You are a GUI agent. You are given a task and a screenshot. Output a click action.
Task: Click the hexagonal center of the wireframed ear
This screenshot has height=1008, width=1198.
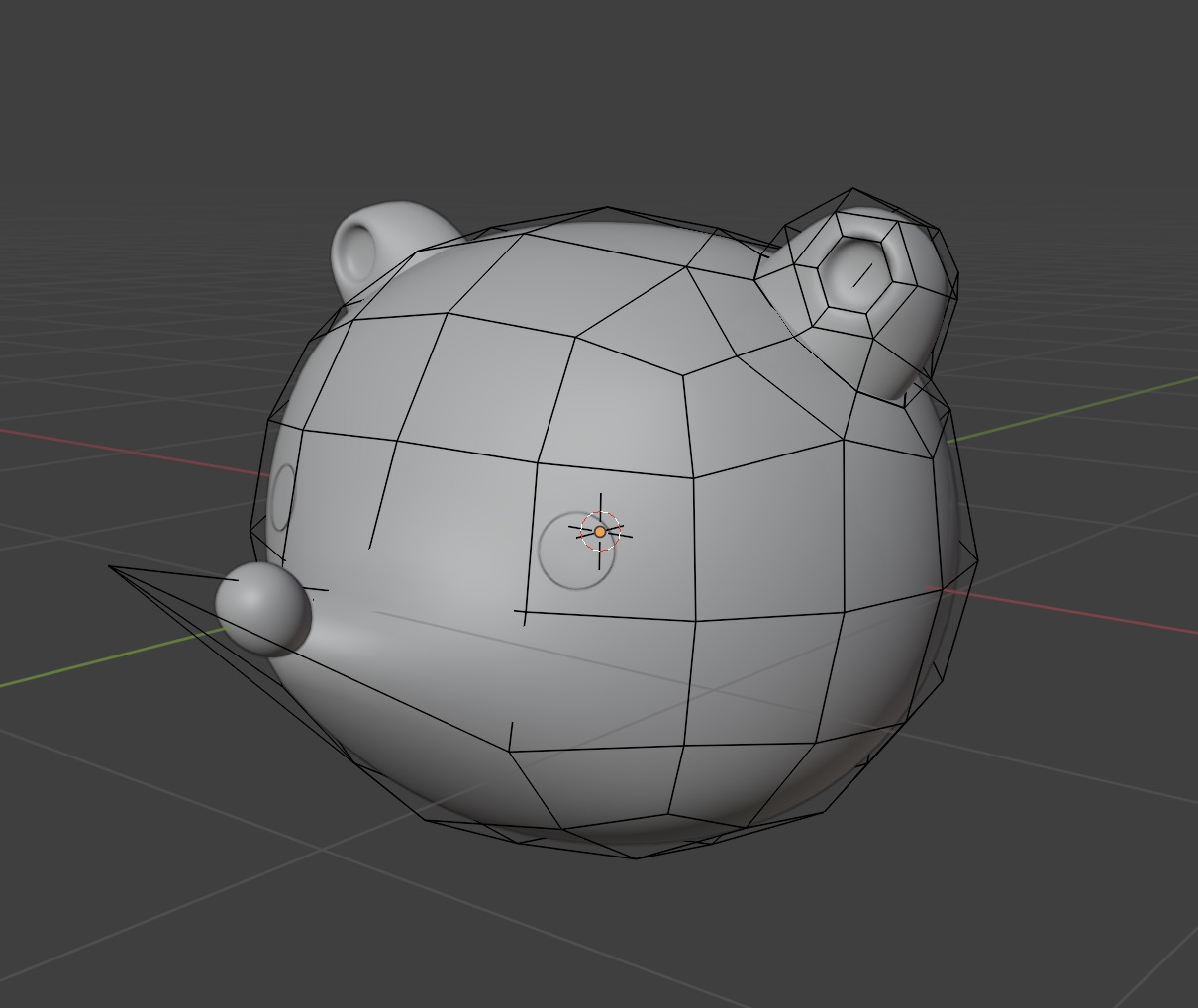[x=859, y=270]
